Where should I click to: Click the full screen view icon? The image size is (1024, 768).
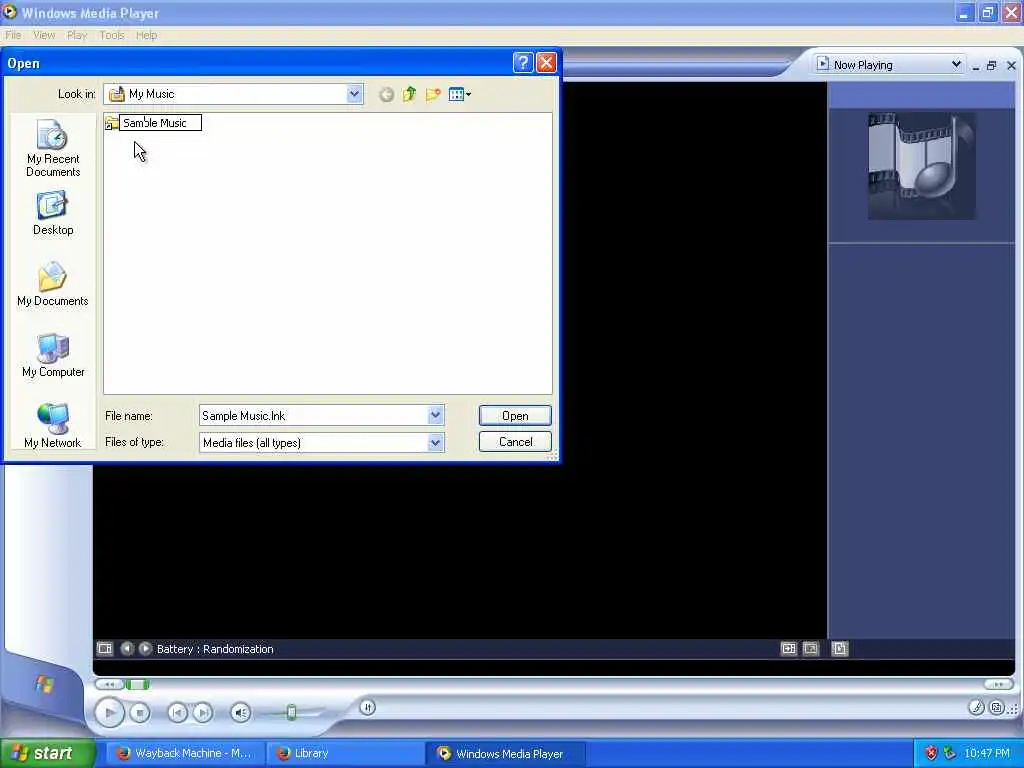[810, 648]
